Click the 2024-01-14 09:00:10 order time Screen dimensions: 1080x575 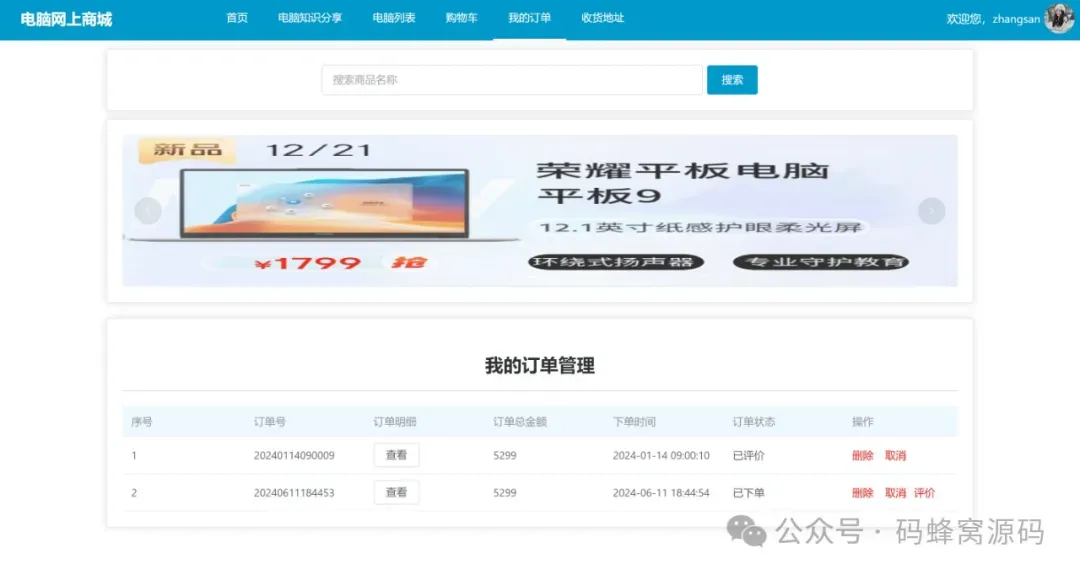click(x=661, y=455)
